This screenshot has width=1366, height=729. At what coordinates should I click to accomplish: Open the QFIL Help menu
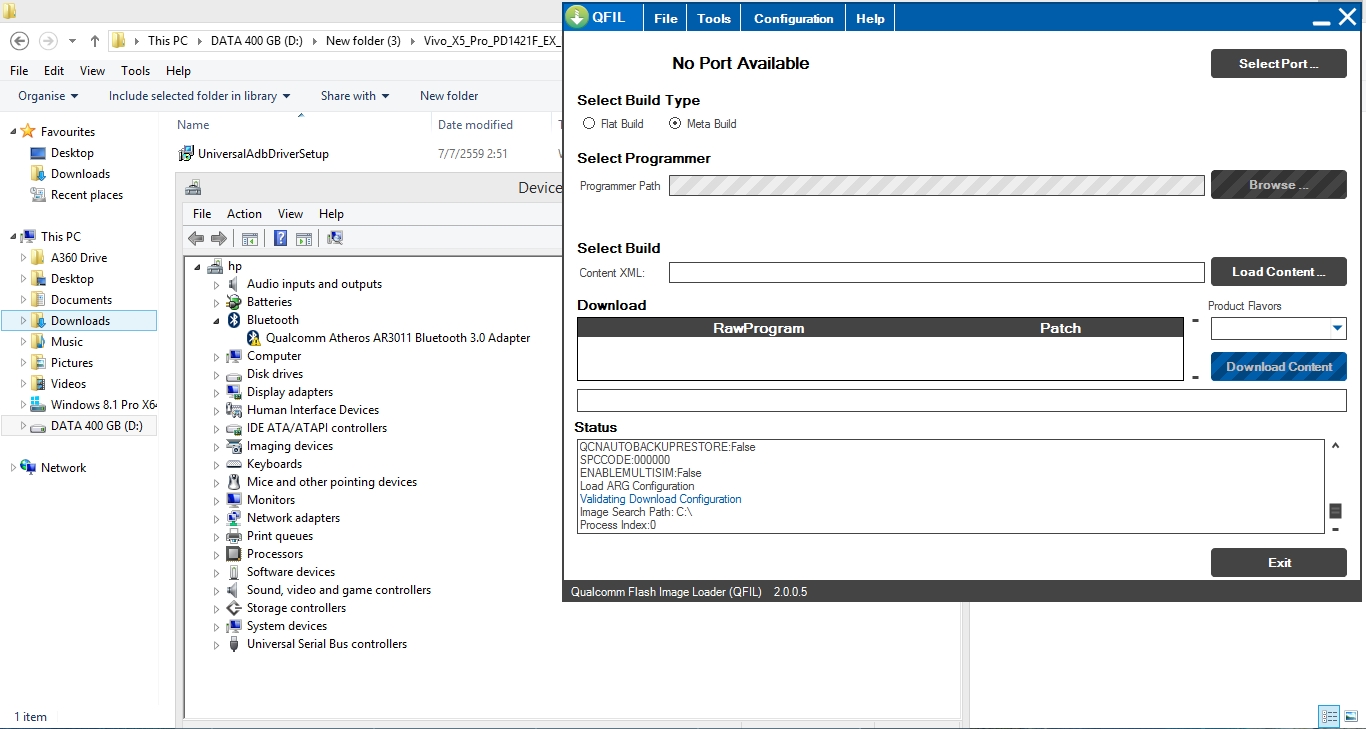[870, 18]
